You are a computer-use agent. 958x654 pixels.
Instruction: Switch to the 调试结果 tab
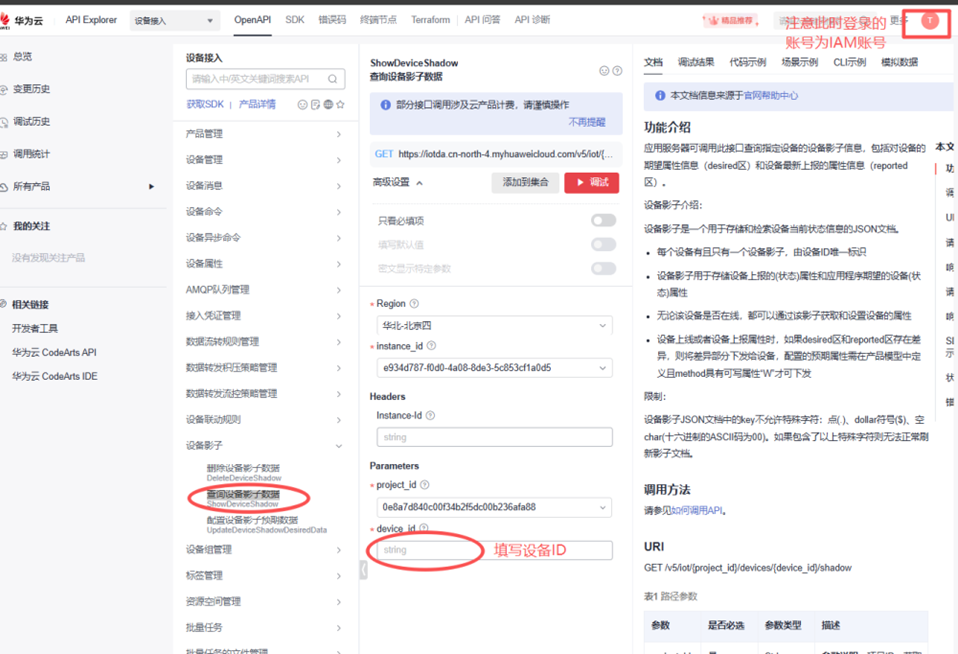pos(696,62)
